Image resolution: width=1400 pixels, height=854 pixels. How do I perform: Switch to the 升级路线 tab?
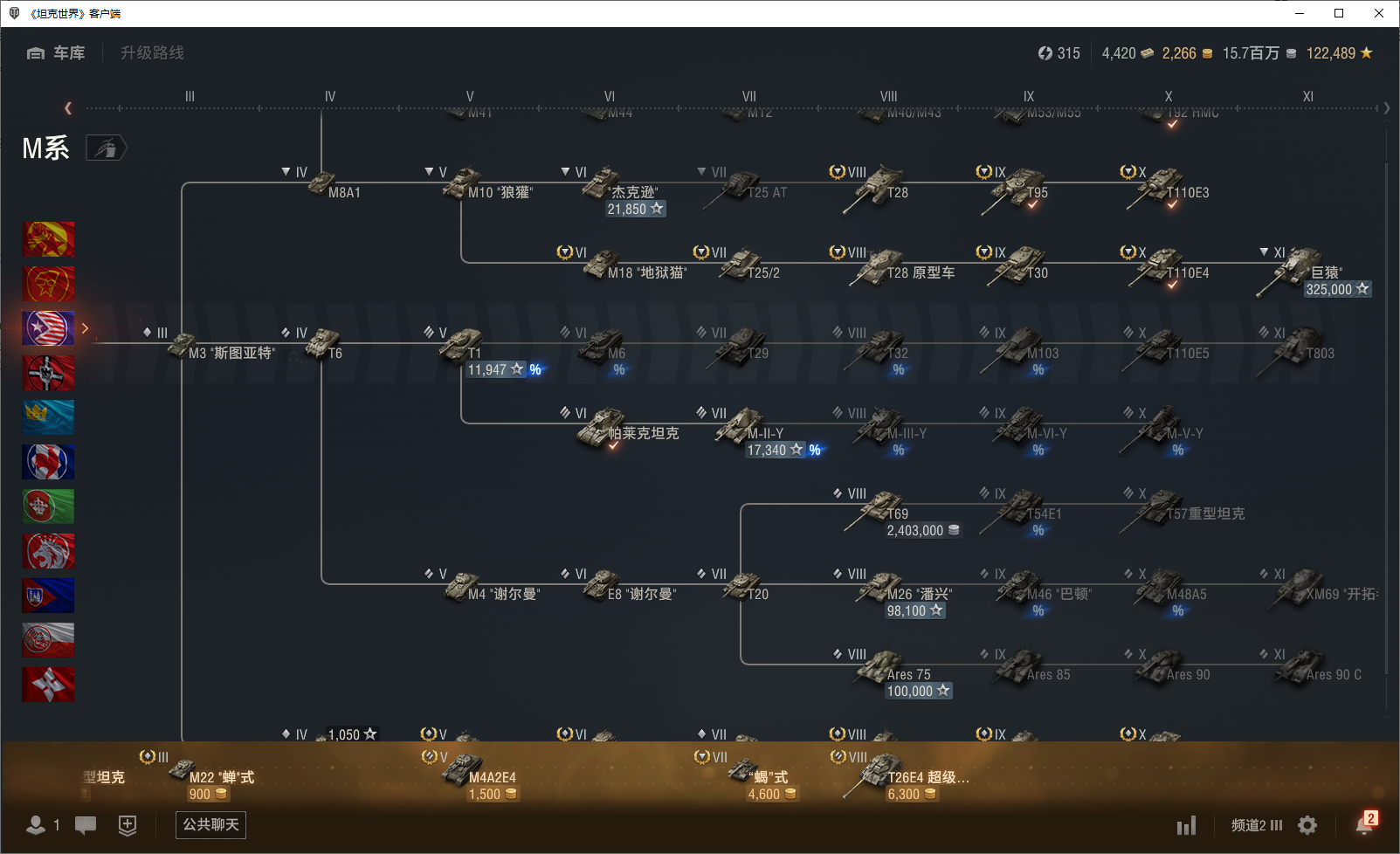point(153,53)
